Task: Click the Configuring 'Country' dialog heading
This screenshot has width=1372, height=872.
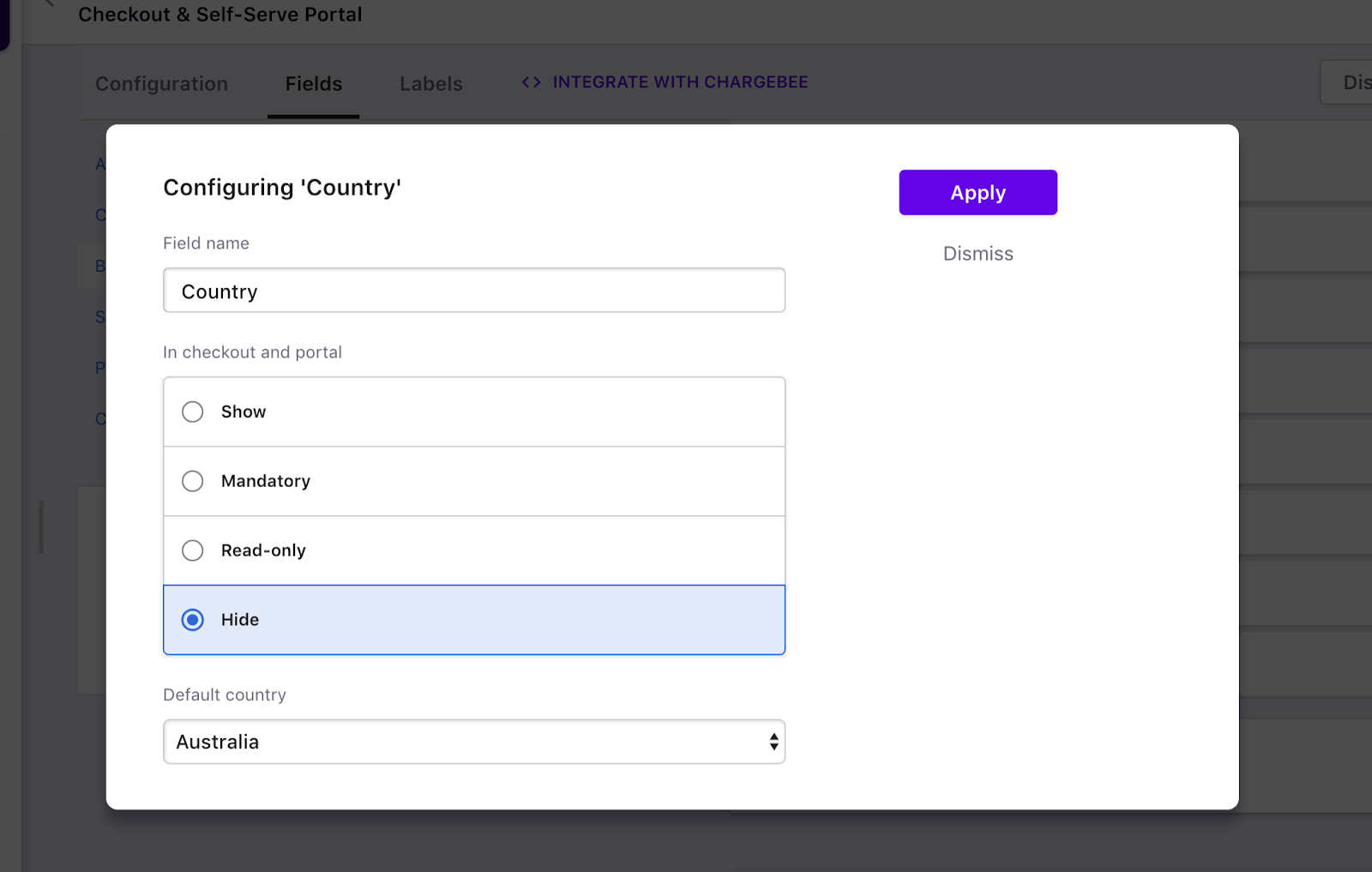Action: click(282, 188)
